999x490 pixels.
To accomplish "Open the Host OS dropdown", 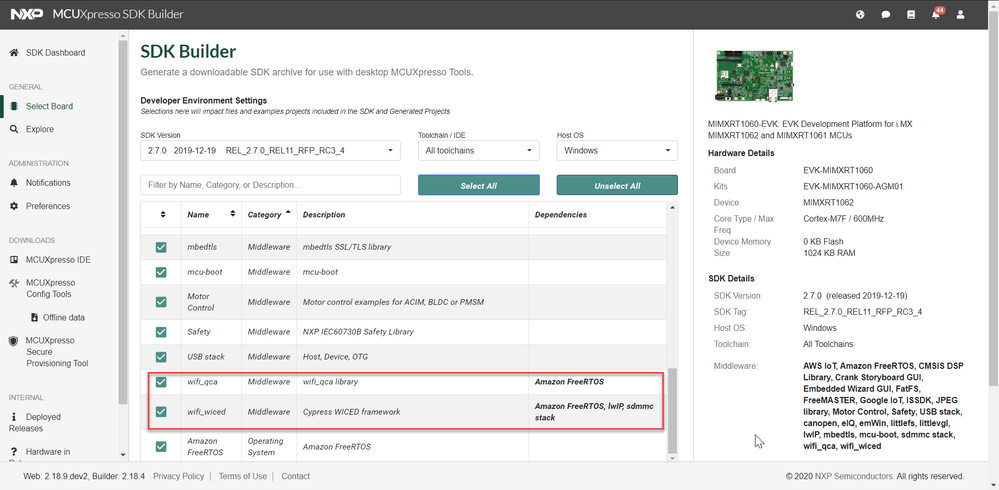I will pyautogui.click(x=617, y=151).
